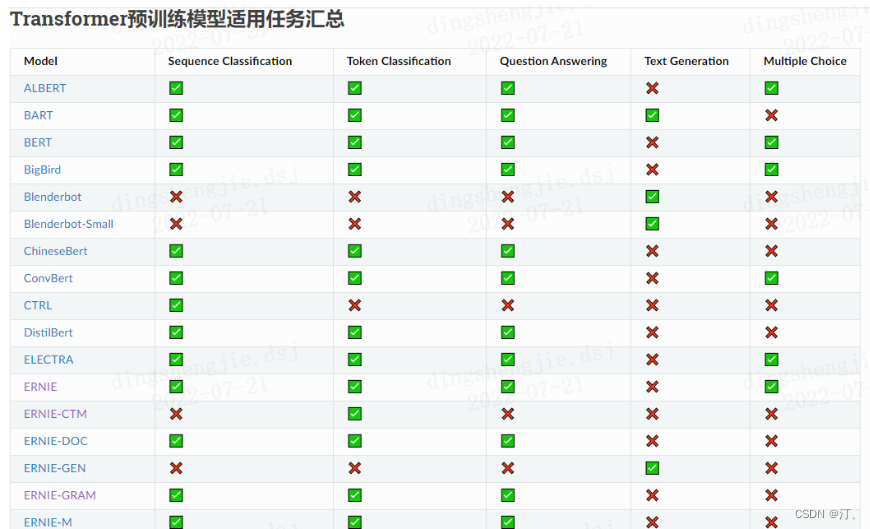
Task: Open the ERNIE model link
Action: (x=40, y=387)
